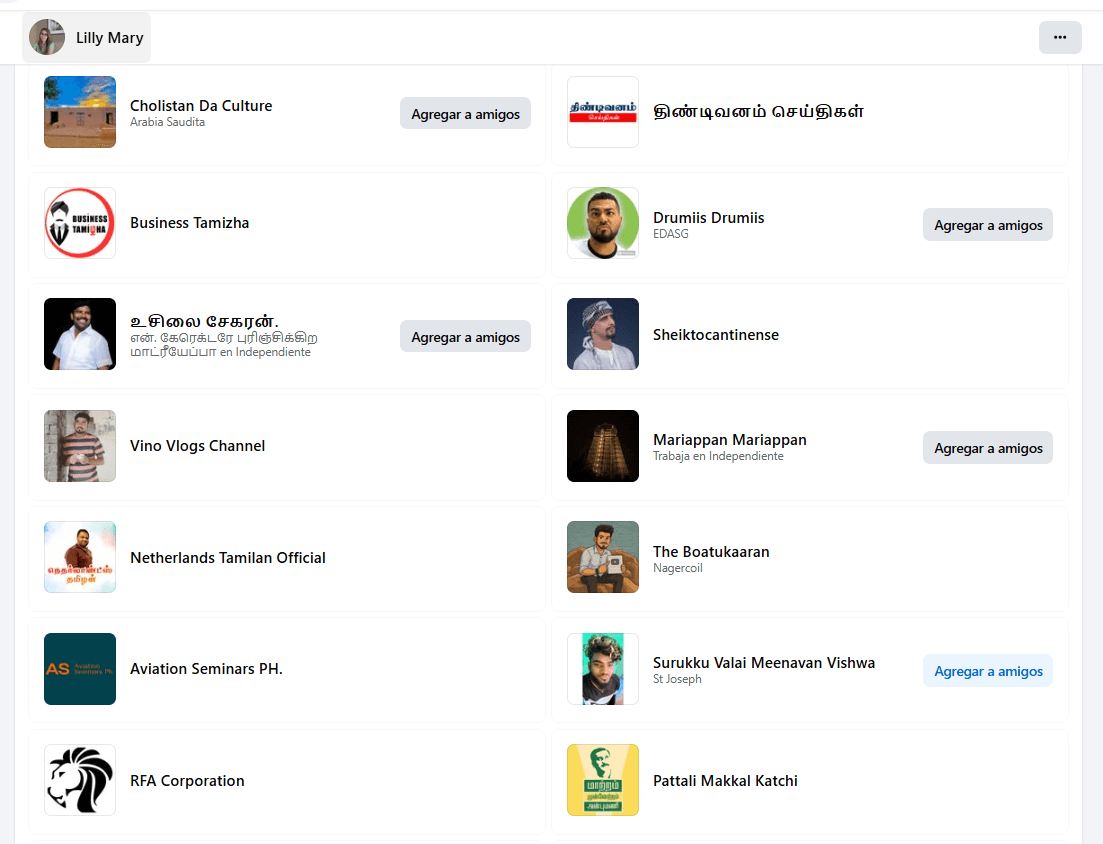
Task: Add Mariappan Mariappan as a friend
Action: pyautogui.click(x=987, y=448)
